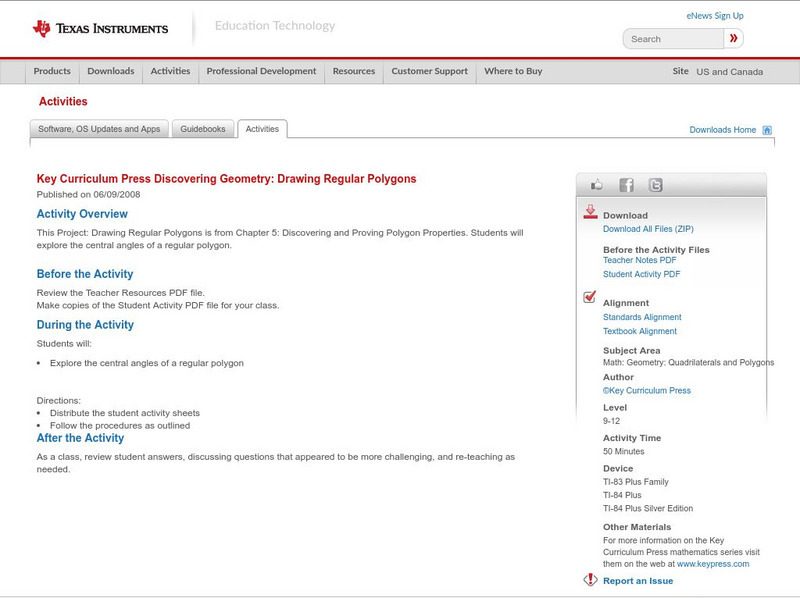Click the Facebook share icon

[x=625, y=184]
